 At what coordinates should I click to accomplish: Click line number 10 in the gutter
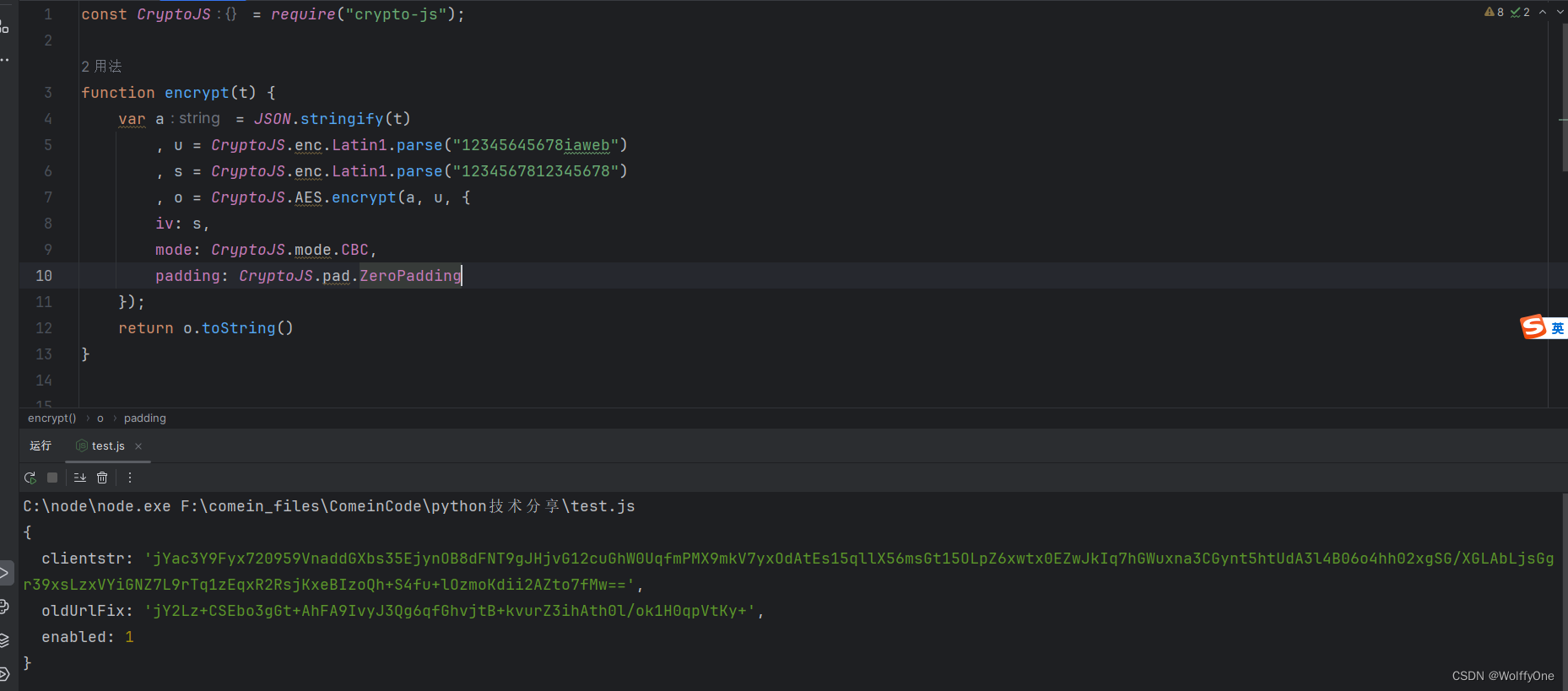tap(44, 276)
